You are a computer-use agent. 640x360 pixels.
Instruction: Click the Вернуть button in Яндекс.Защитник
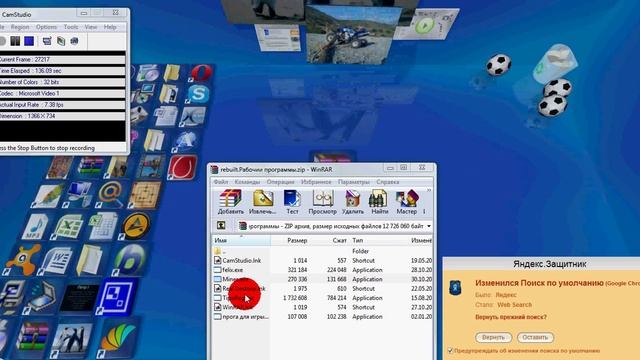(x=493, y=337)
